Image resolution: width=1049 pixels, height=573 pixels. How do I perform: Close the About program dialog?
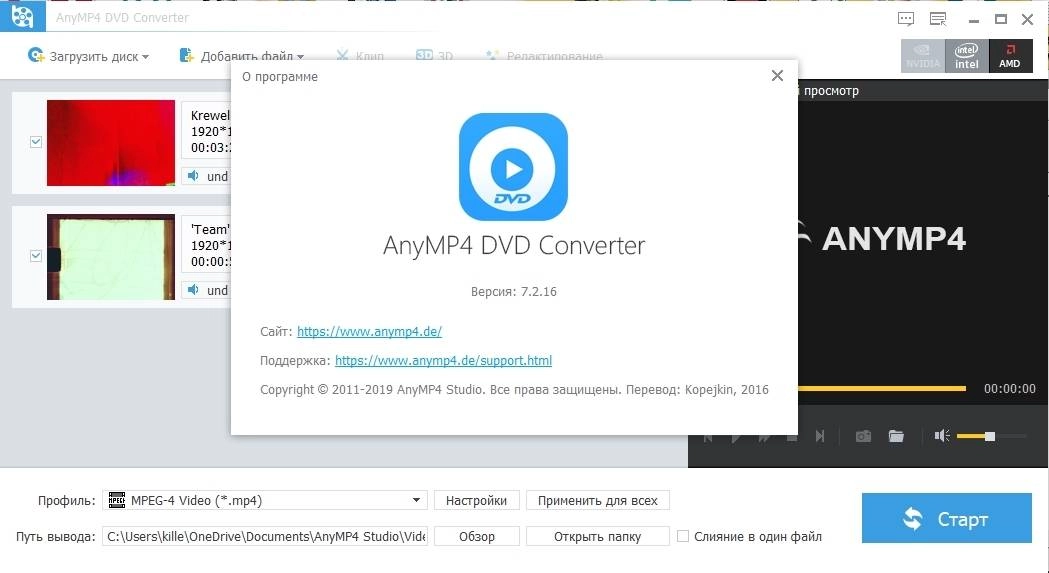coord(777,76)
